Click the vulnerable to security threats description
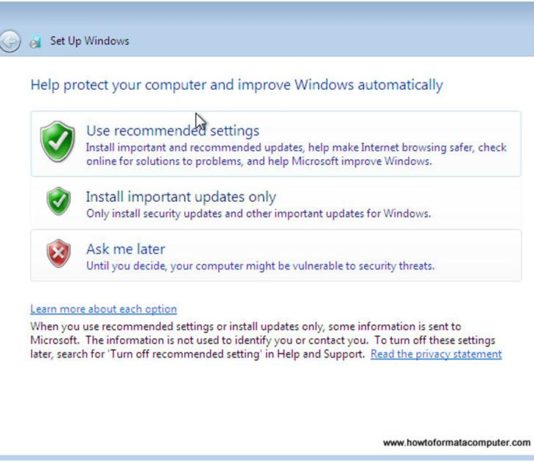This screenshot has width=534, height=462. (260, 266)
